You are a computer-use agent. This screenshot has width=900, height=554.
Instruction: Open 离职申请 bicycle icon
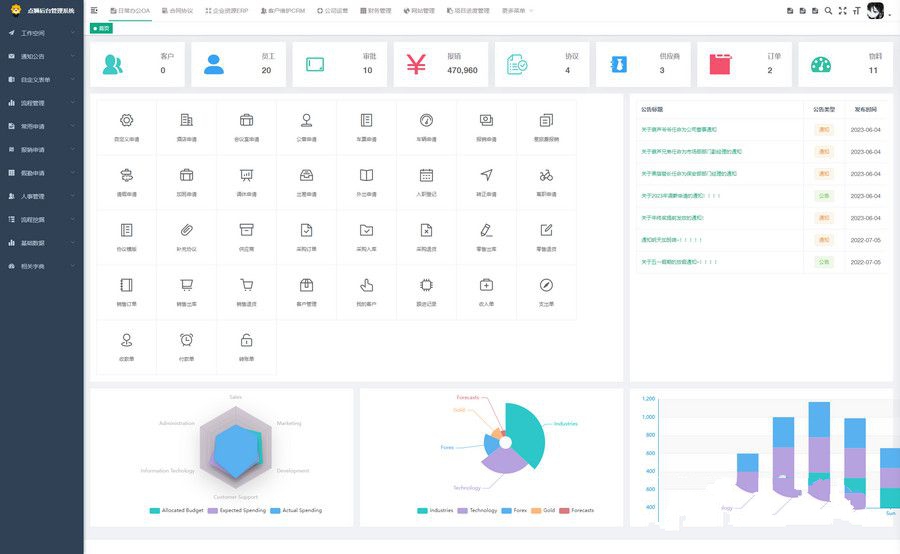(x=546, y=175)
